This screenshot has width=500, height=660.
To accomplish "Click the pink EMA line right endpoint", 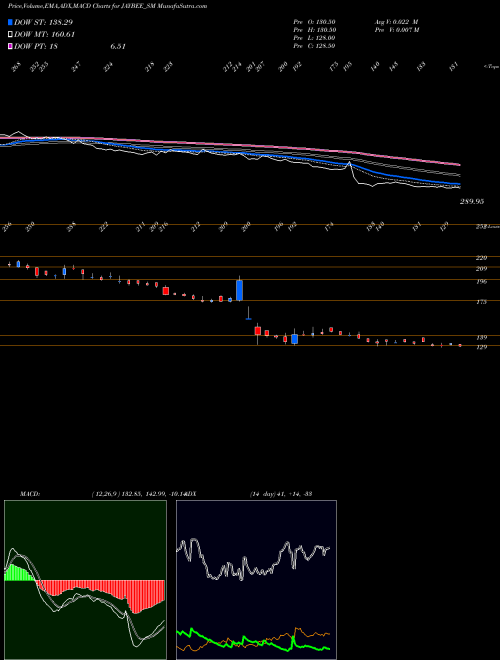I will (x=459, y=165).
